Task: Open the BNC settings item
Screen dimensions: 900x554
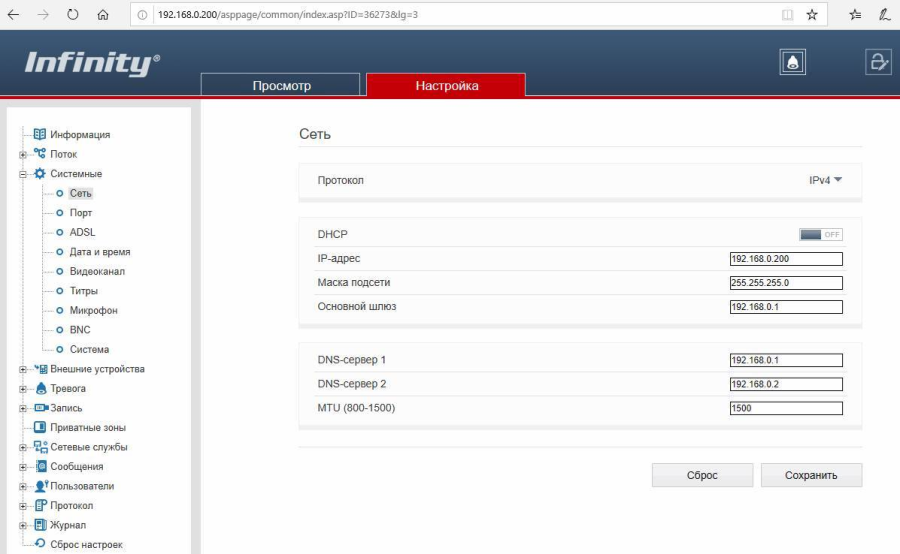Action: coord(80,330)
